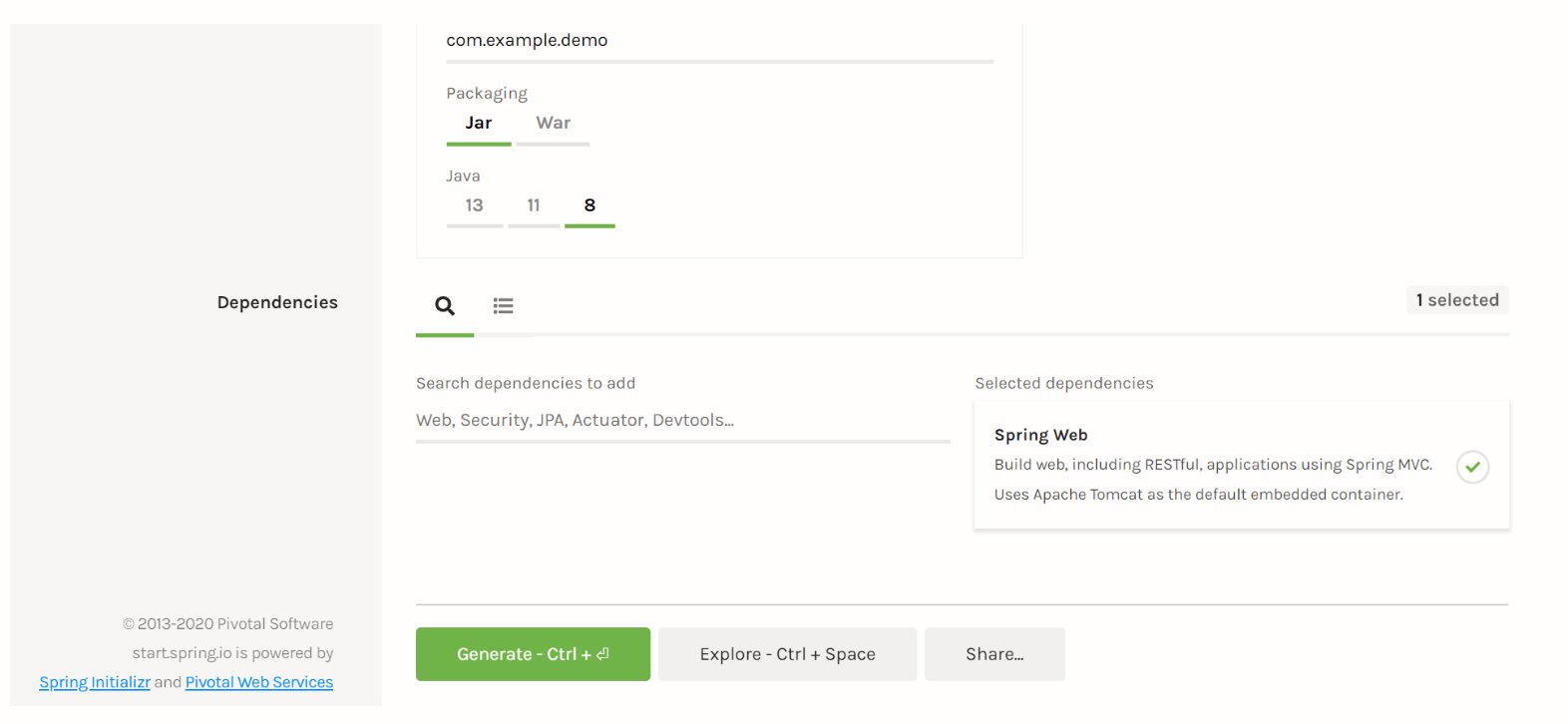Switch to the dependency list view icon

503,306
